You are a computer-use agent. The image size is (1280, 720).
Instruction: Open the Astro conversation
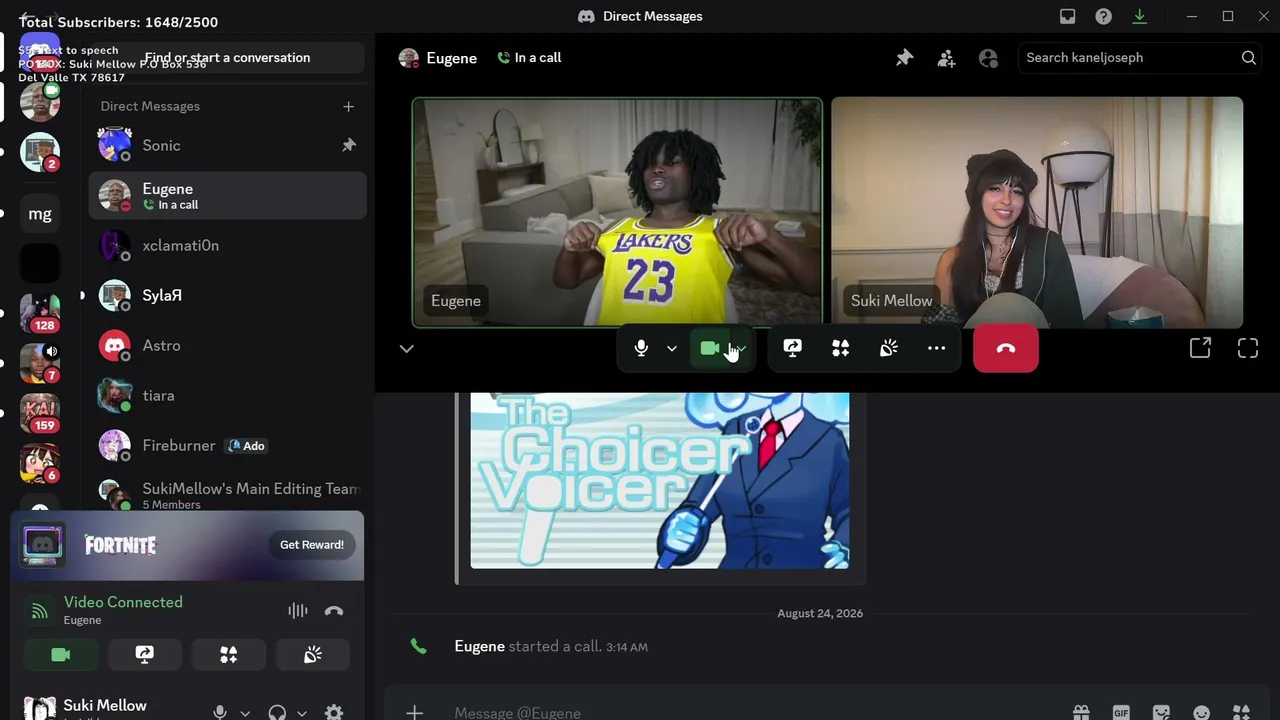point(227,346)
